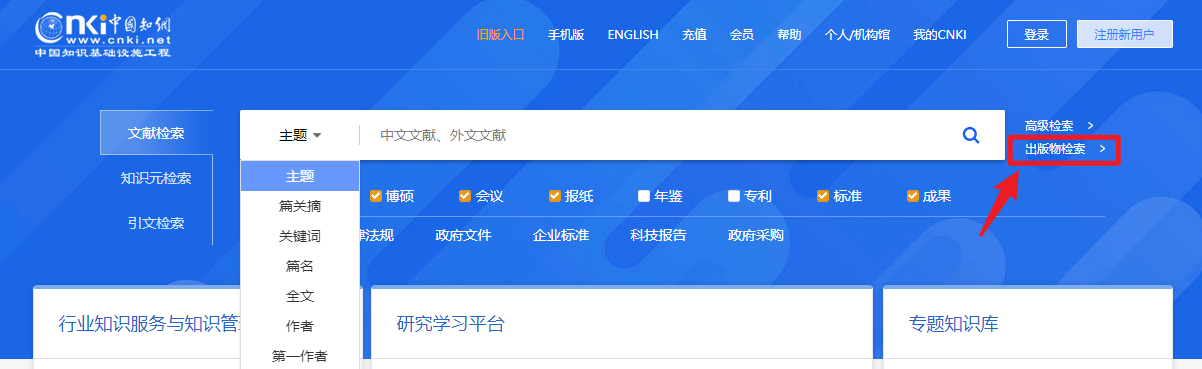The image size is (1202, 369).
Task: Open 手机版 link
Action: [566, 35]
